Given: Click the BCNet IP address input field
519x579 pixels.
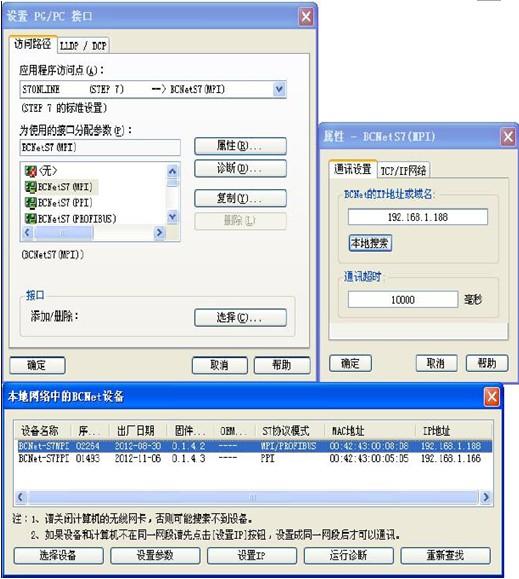Looking at the screenshot, I should pyautogui.click(x=417, y=217).
